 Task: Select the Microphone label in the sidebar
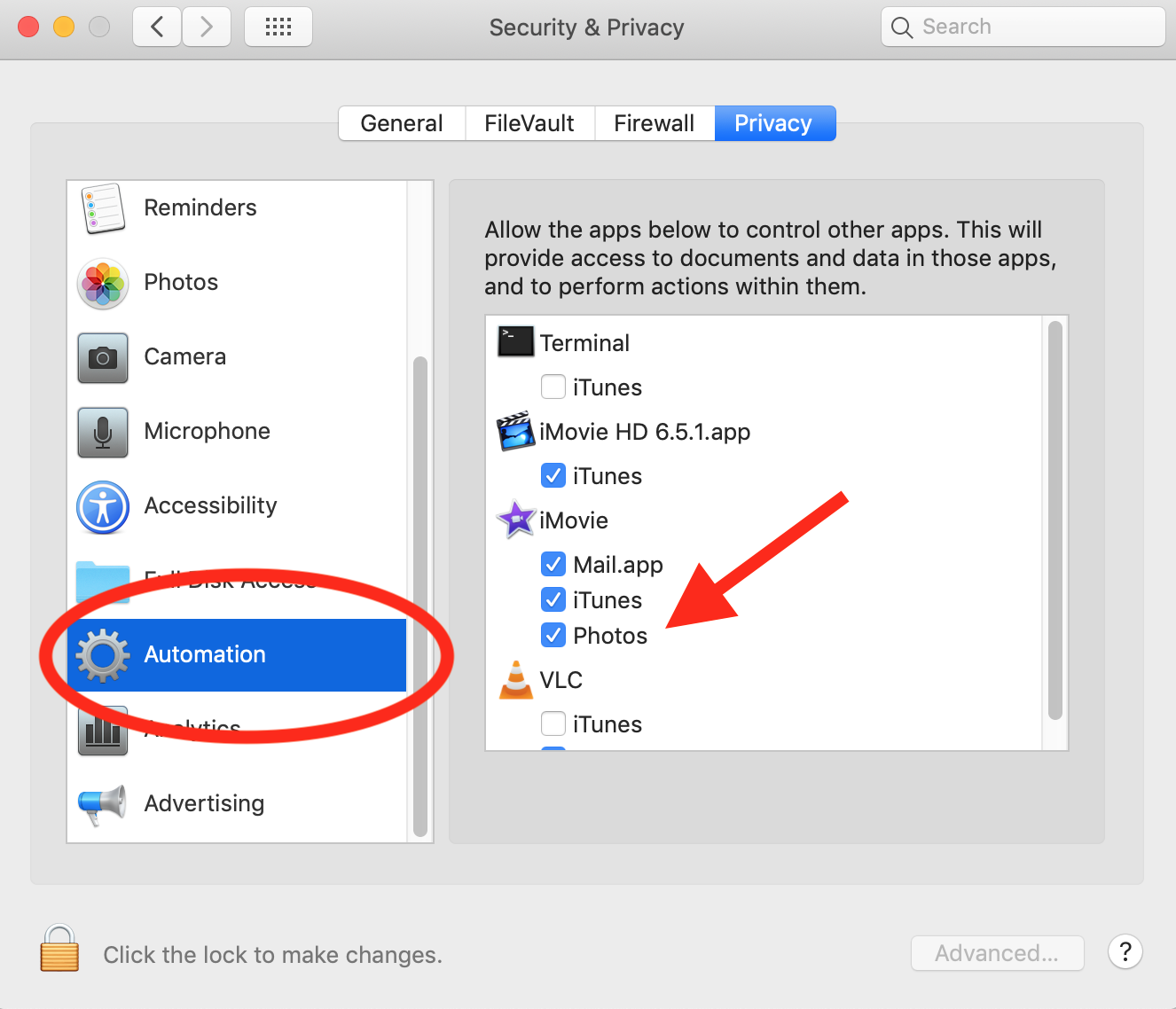click(208, 431)
